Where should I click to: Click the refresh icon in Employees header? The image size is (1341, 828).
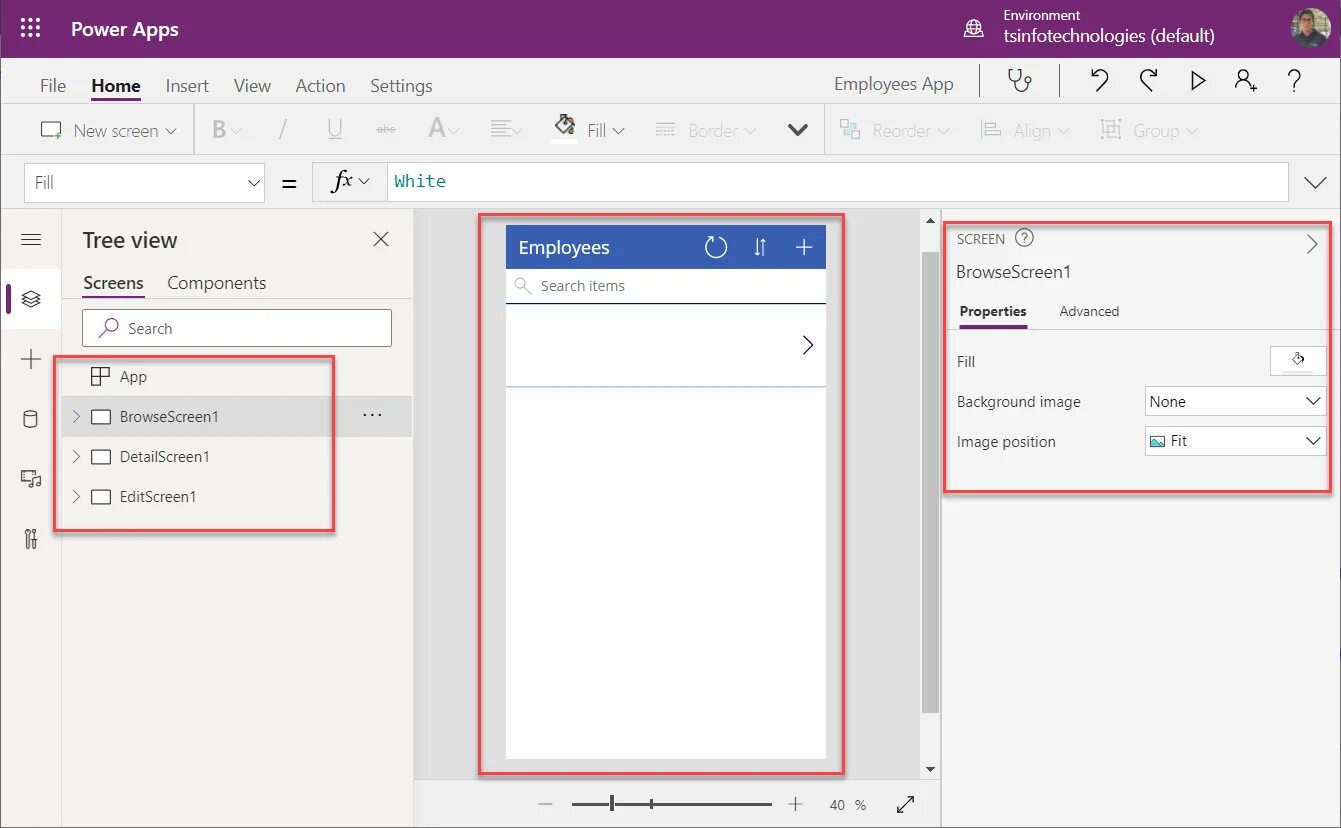[x=716, y=247]
